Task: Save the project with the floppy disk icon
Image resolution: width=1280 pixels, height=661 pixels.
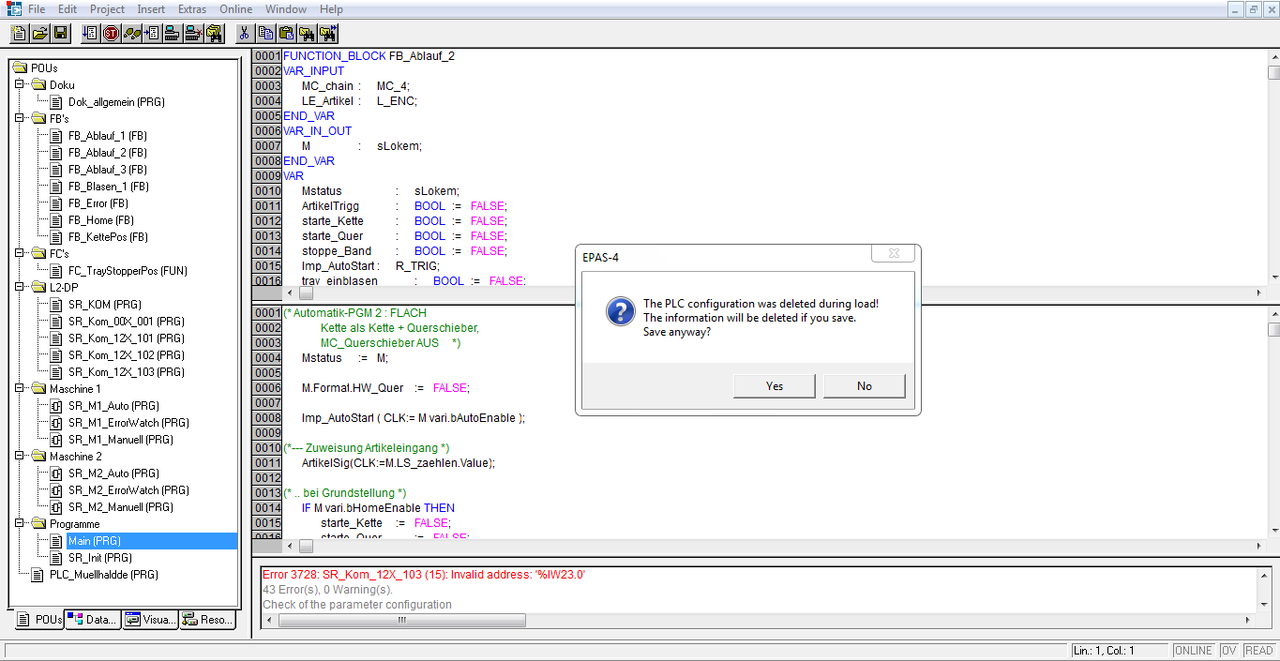Action: tap(61, 33)
